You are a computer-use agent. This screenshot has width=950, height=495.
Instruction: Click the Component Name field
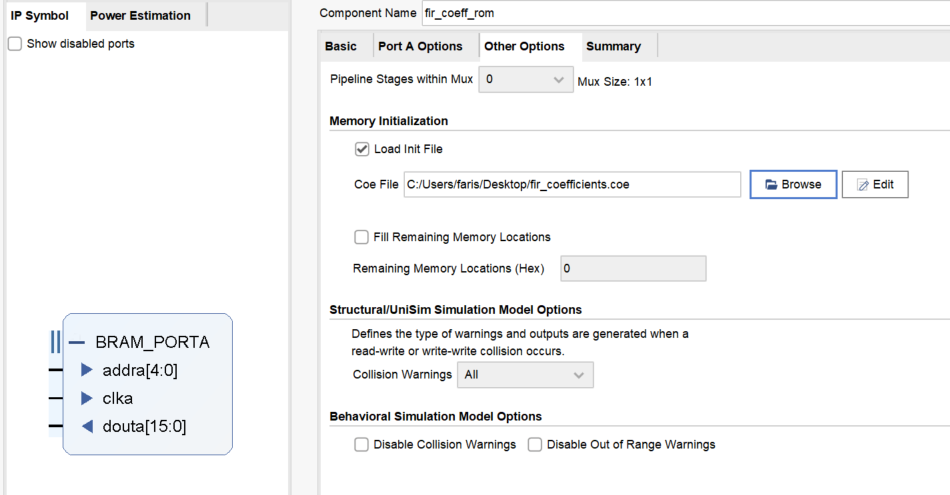coord(686,13)
